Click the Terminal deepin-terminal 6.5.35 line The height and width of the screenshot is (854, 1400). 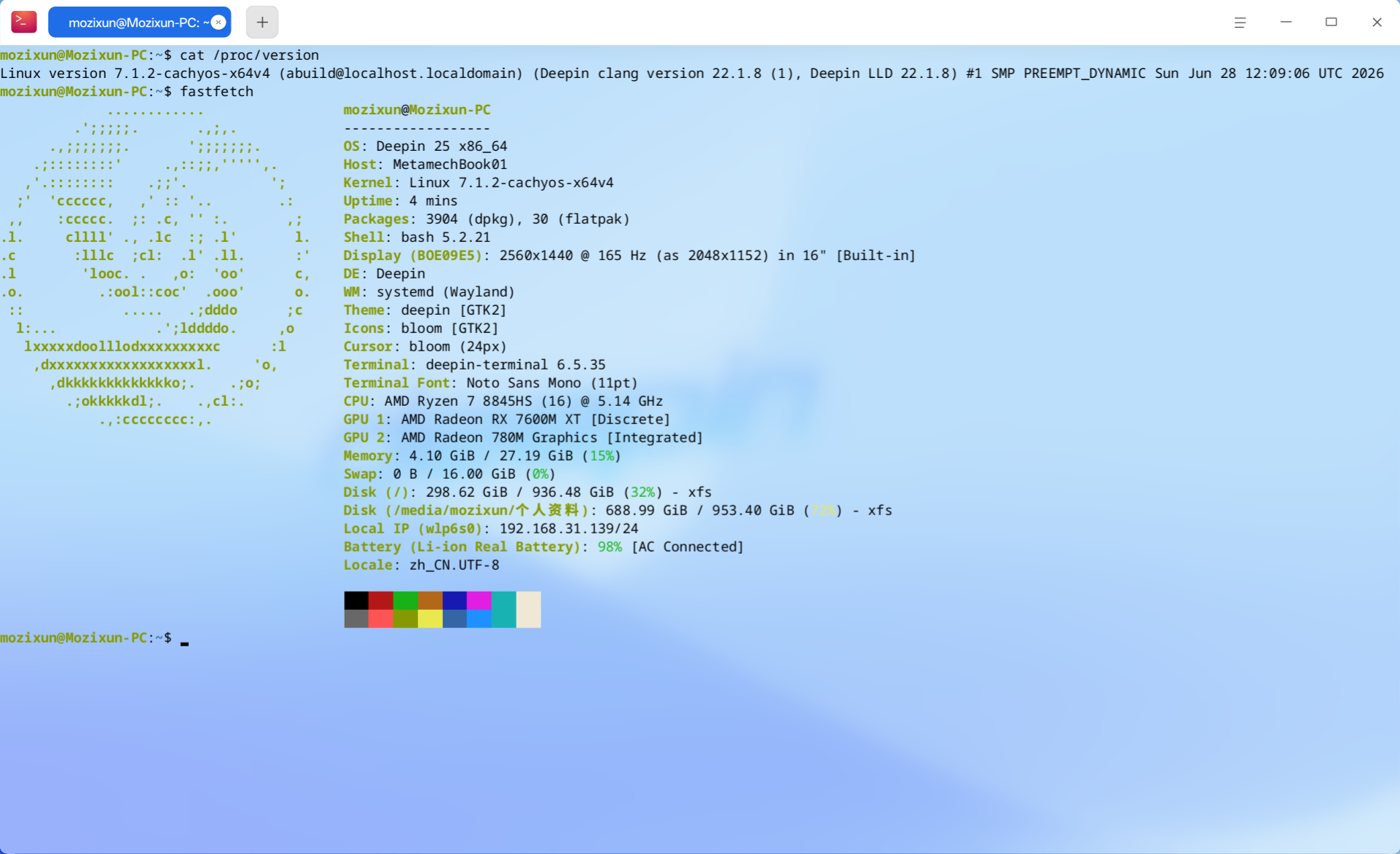(x=474, y=364)
